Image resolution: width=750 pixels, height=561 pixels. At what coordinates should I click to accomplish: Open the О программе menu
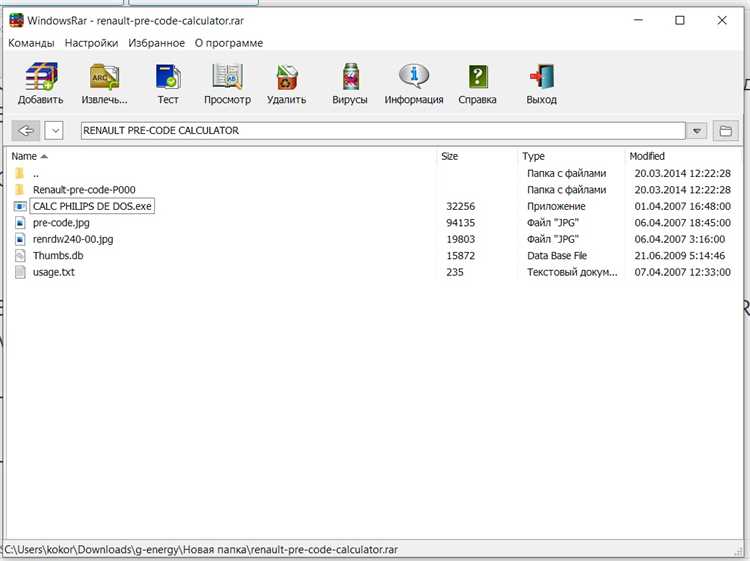coord(229,43)
